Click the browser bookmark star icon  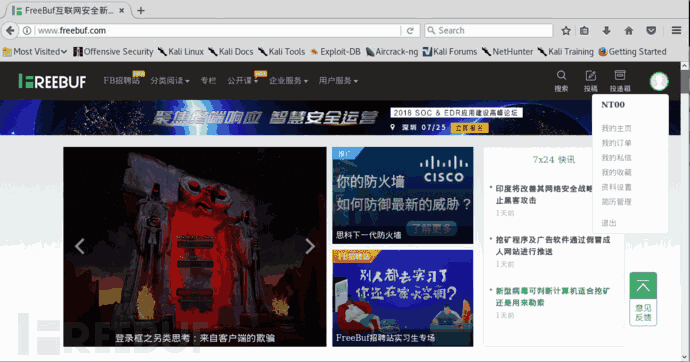566,30
